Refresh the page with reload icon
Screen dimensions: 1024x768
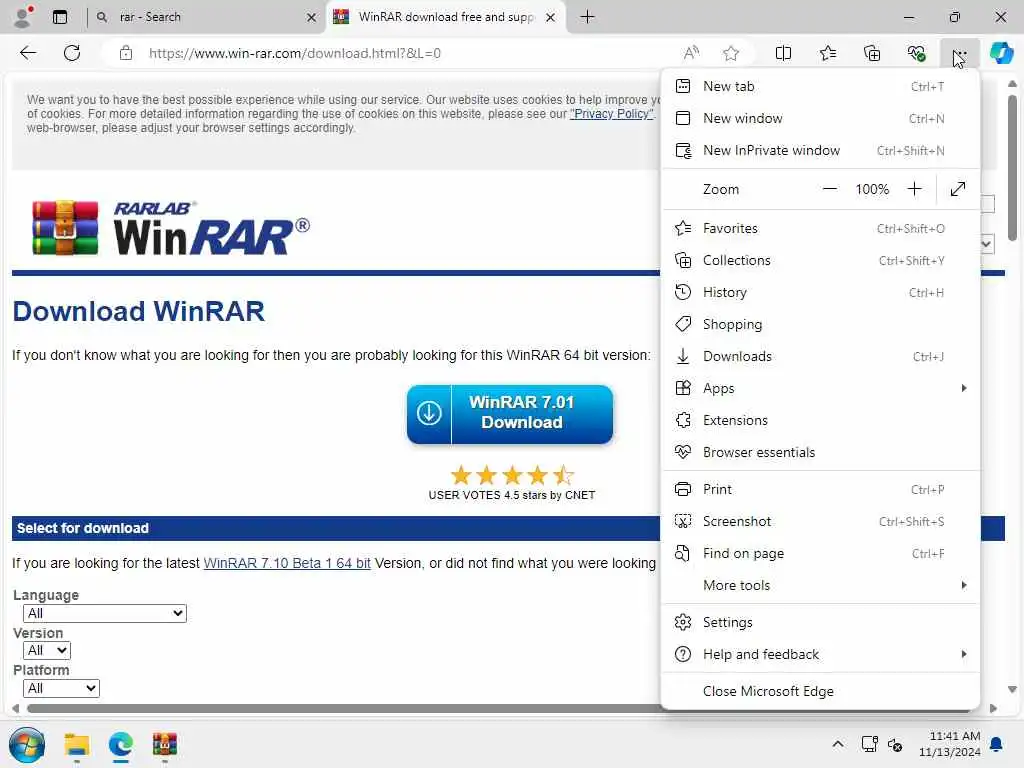click(72, 53)
